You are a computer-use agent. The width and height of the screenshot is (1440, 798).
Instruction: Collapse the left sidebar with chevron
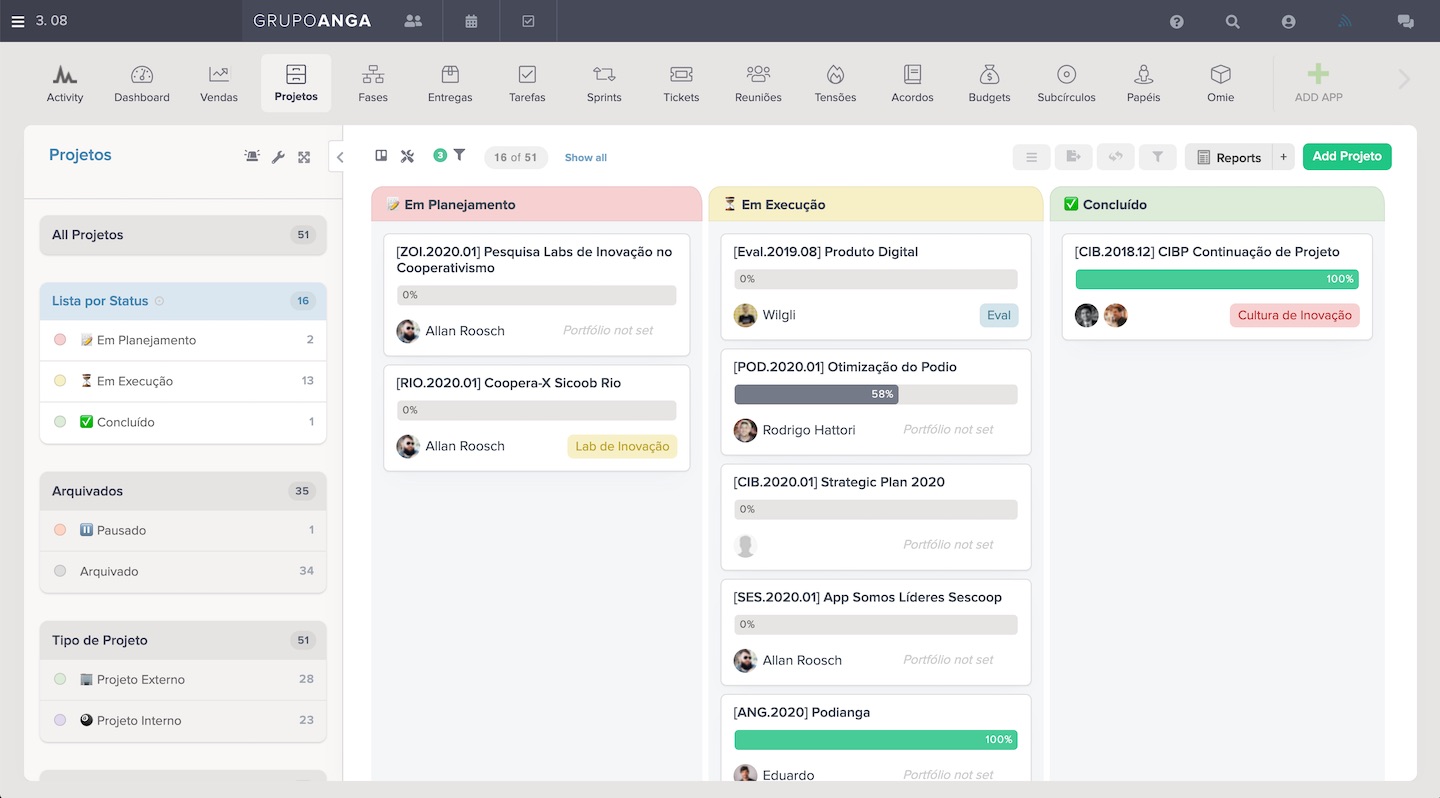coord(339,157)
